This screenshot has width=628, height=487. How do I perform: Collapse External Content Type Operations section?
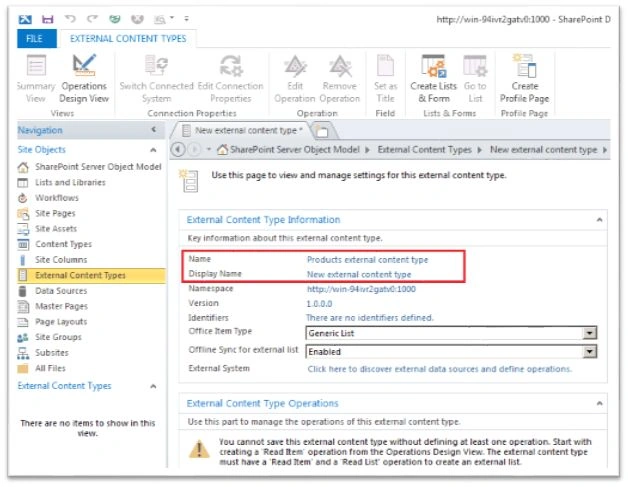pyautogui.click(x=600, y=404)
